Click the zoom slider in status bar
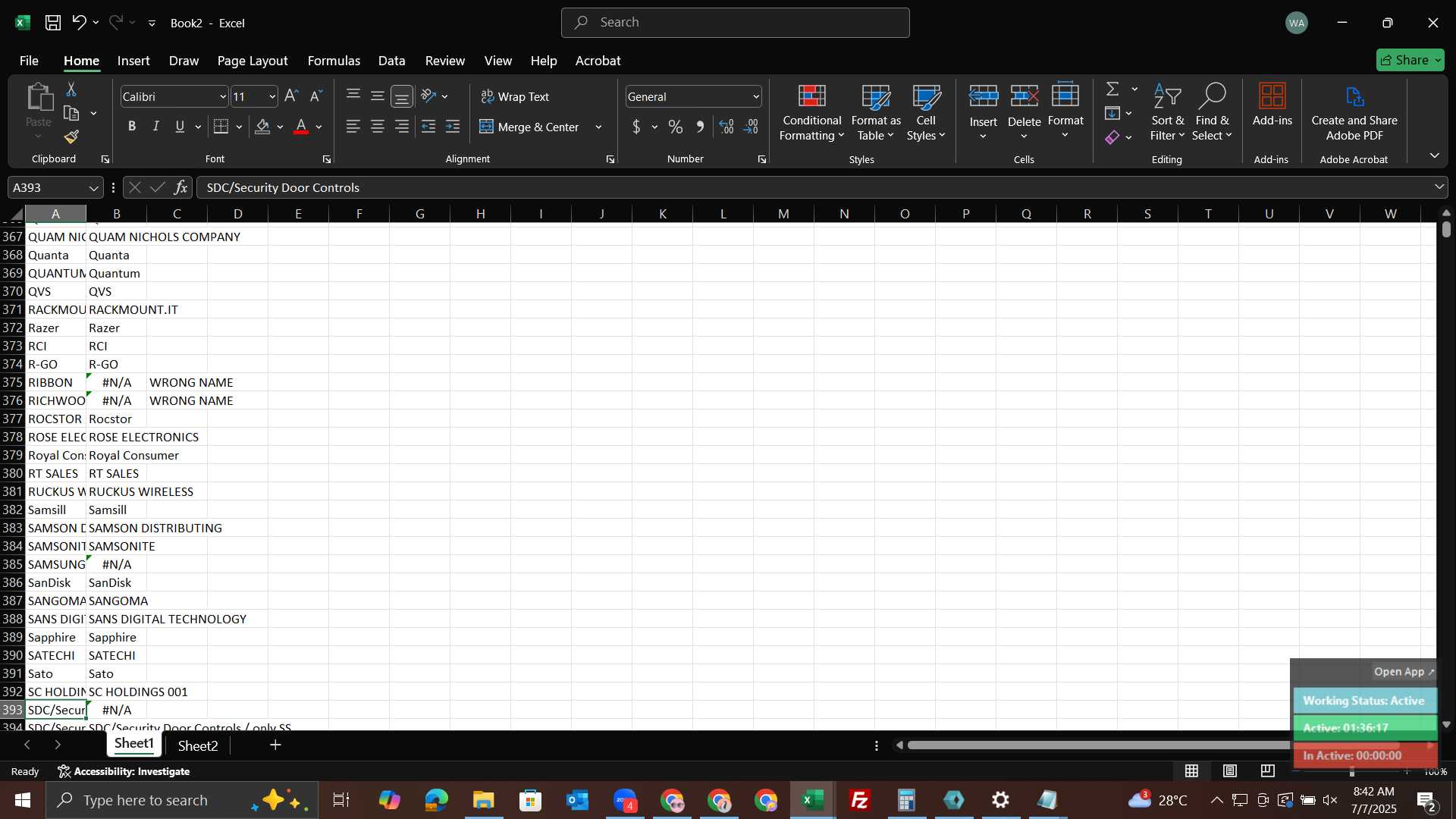The width and height of the screenshot is (1456, 819). (1352, 771)
